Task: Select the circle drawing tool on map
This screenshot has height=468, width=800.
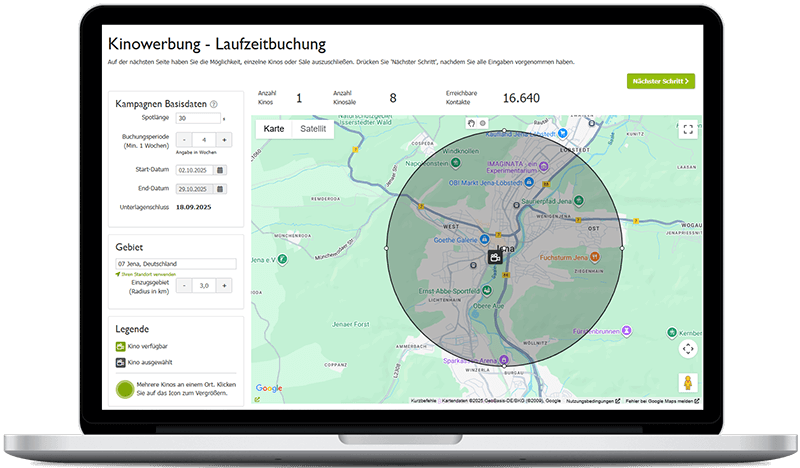Action: pyautogui.click(x=483, y=123)
